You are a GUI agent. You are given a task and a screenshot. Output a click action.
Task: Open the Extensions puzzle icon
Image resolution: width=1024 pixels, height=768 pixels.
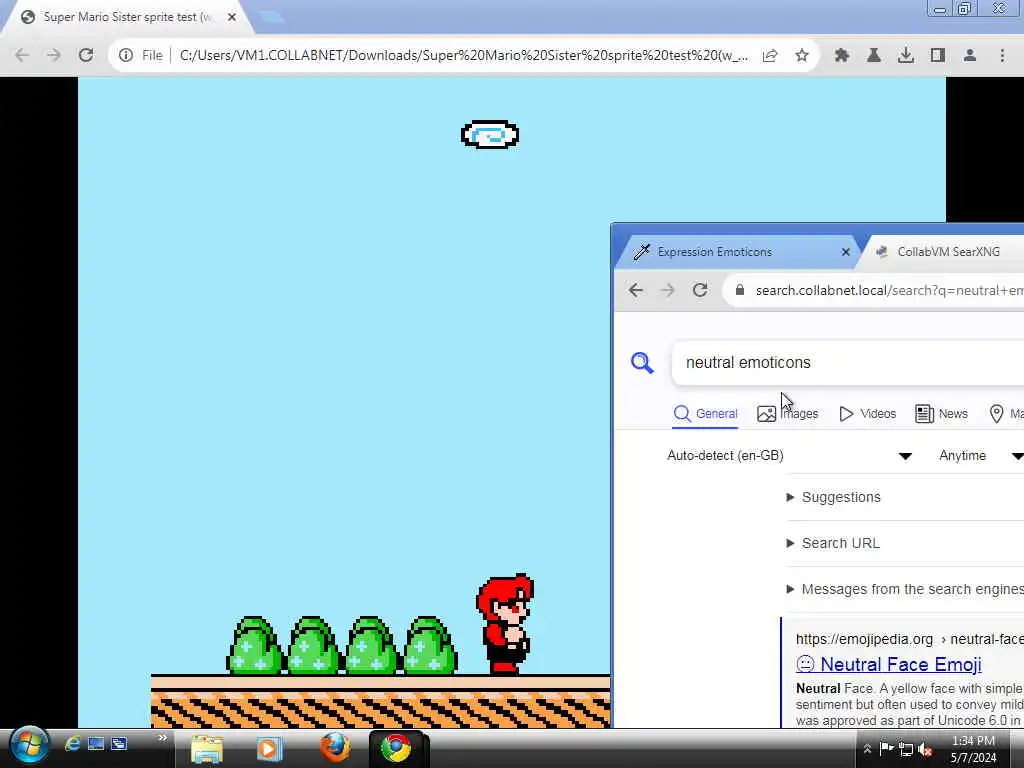(842, 56)
